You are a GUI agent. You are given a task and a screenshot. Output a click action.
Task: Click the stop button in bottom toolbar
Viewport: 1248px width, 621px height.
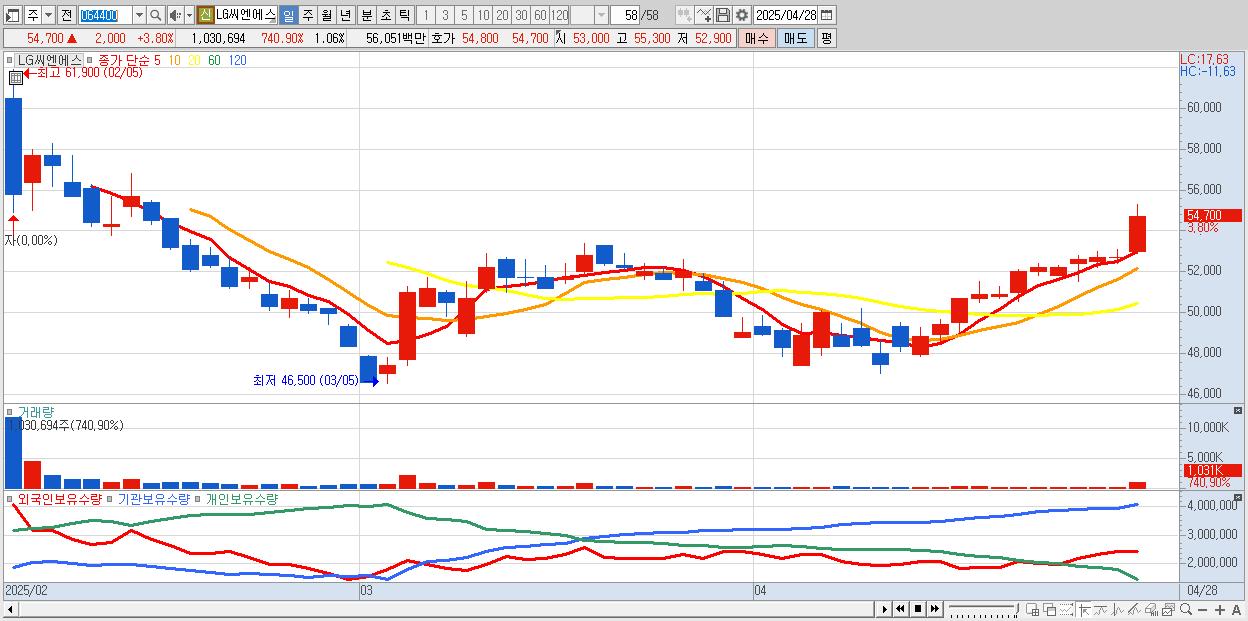918,609
